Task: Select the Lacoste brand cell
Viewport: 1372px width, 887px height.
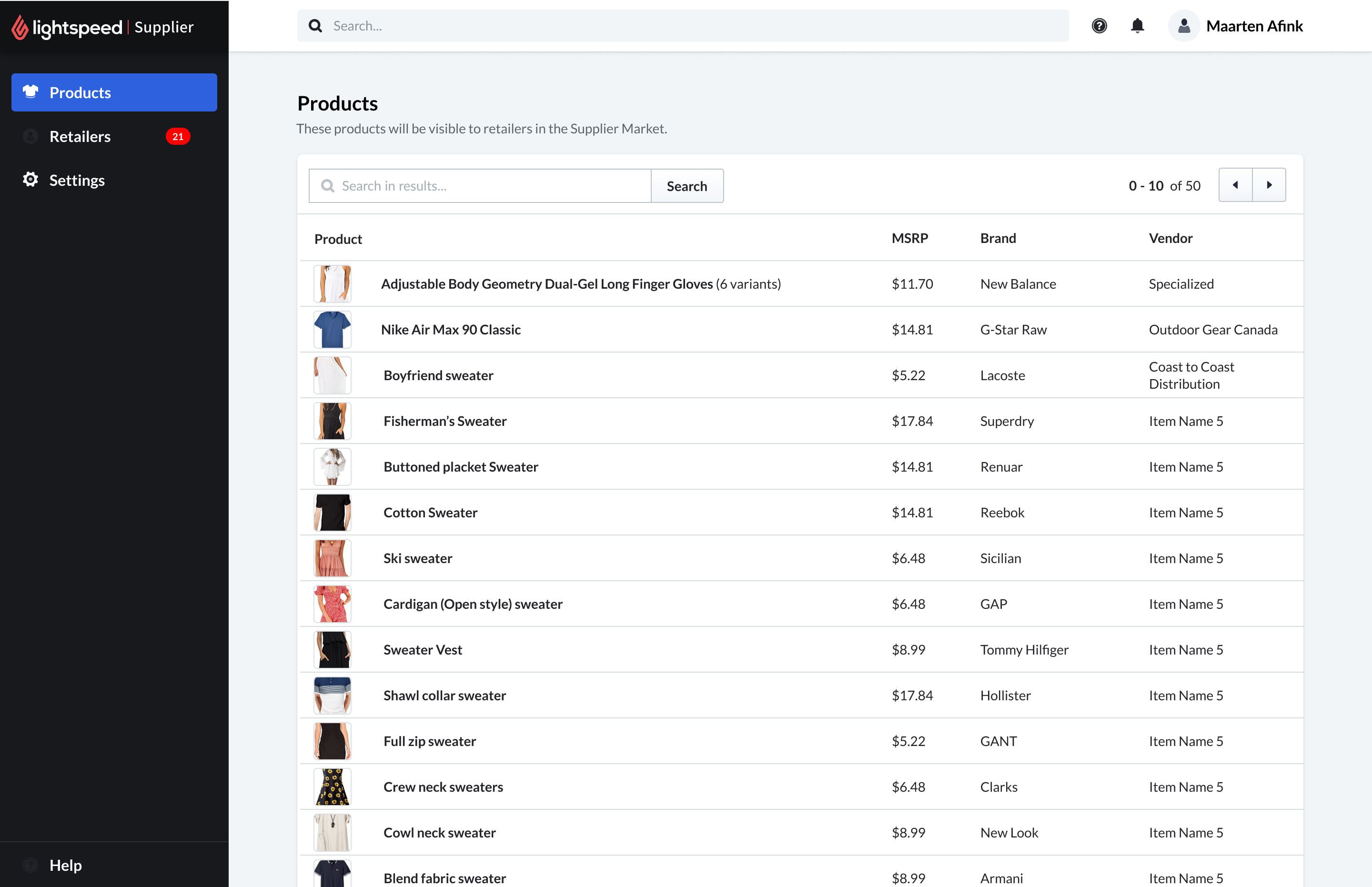Action: (1002, 375)
